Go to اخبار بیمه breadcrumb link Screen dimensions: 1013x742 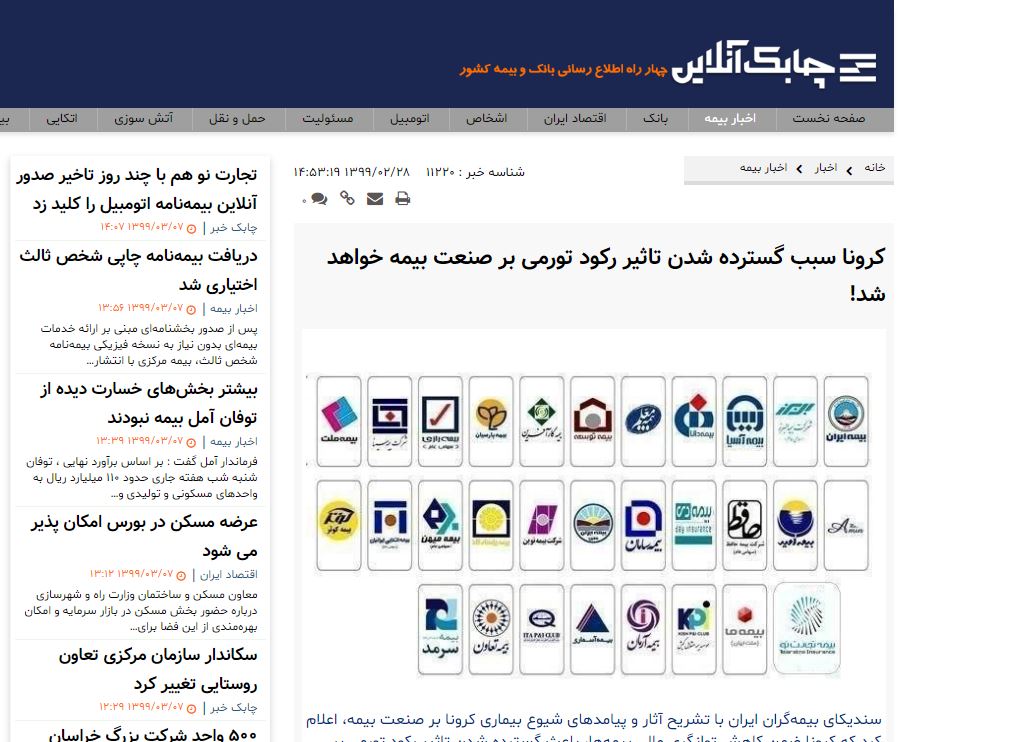pyautogui.click(x=764, y=168)
